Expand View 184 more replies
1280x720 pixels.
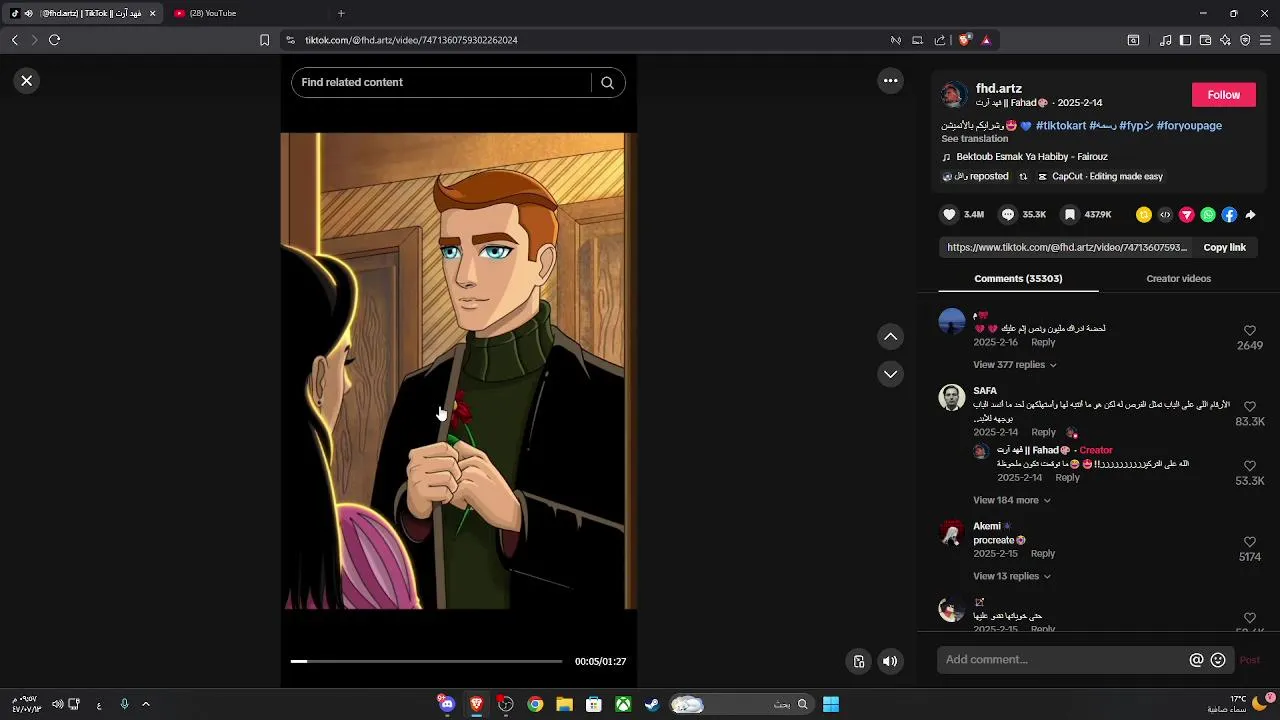click(x=1011, y=500)
